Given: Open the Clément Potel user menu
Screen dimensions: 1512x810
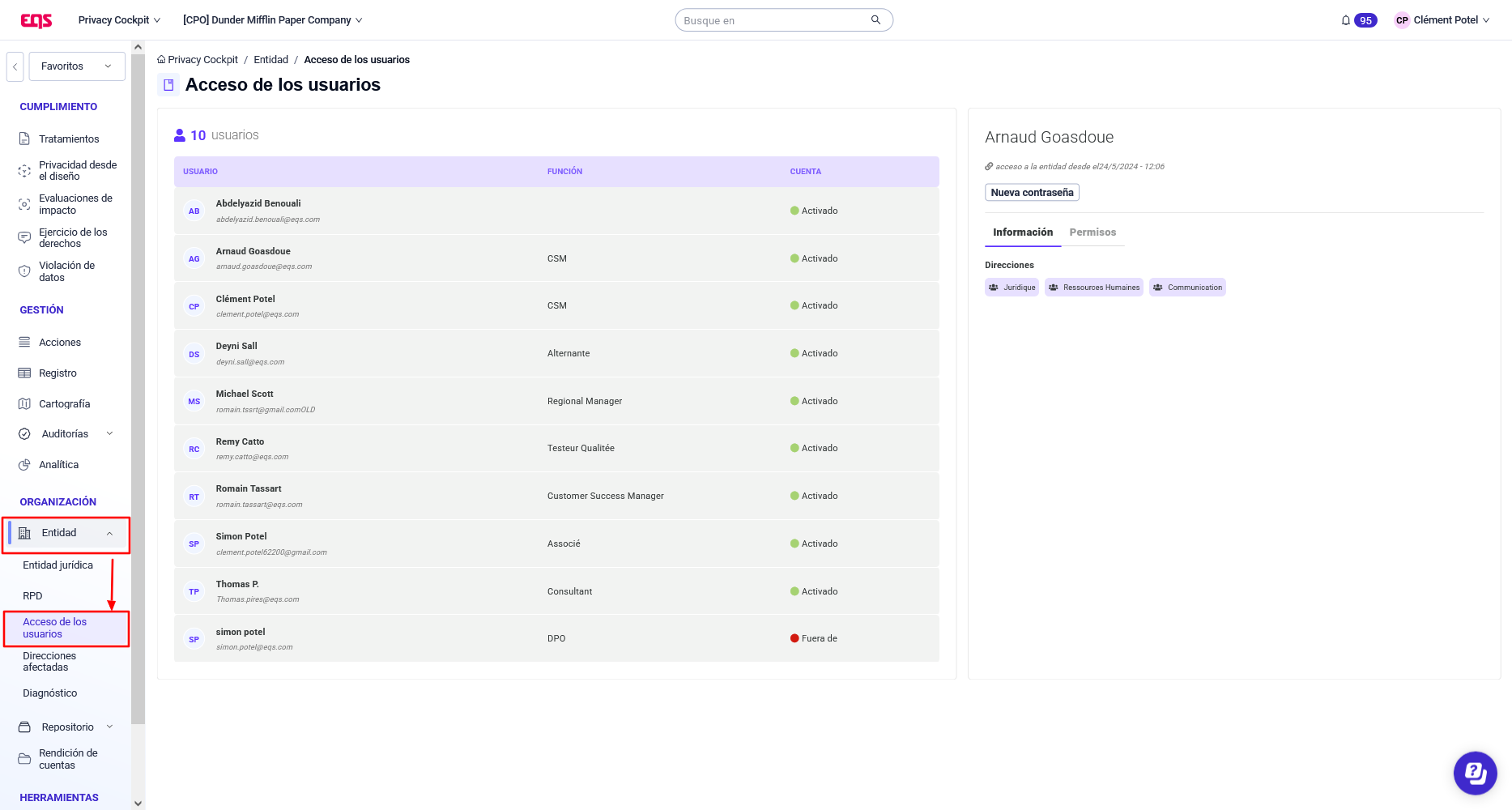Looking at the screenshot, I should click(x=1451, y=20).
